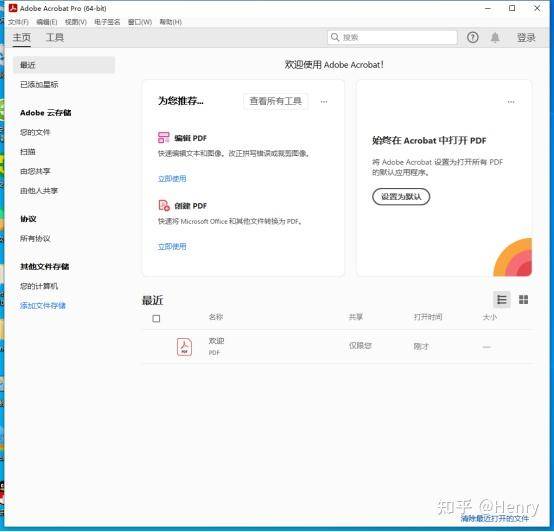Switch to the 工具 tab

pyautogui.click(x=55, y=37)
